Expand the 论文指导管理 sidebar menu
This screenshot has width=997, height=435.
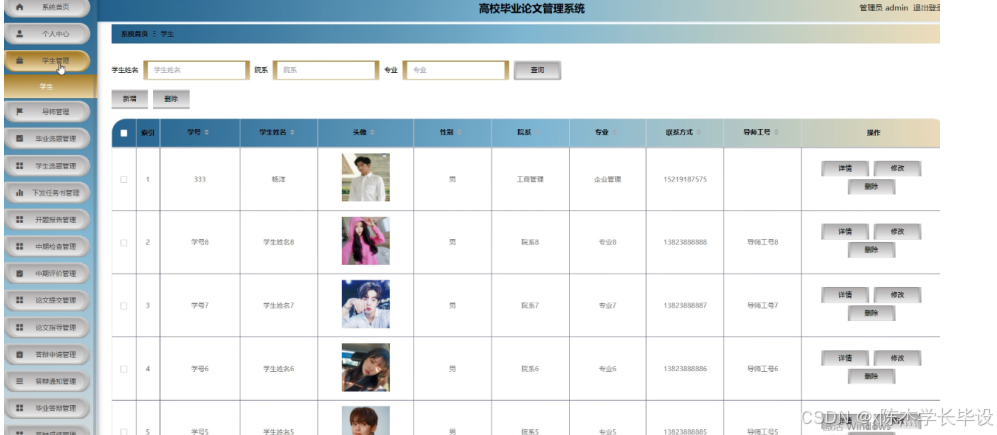coord(47,328)
